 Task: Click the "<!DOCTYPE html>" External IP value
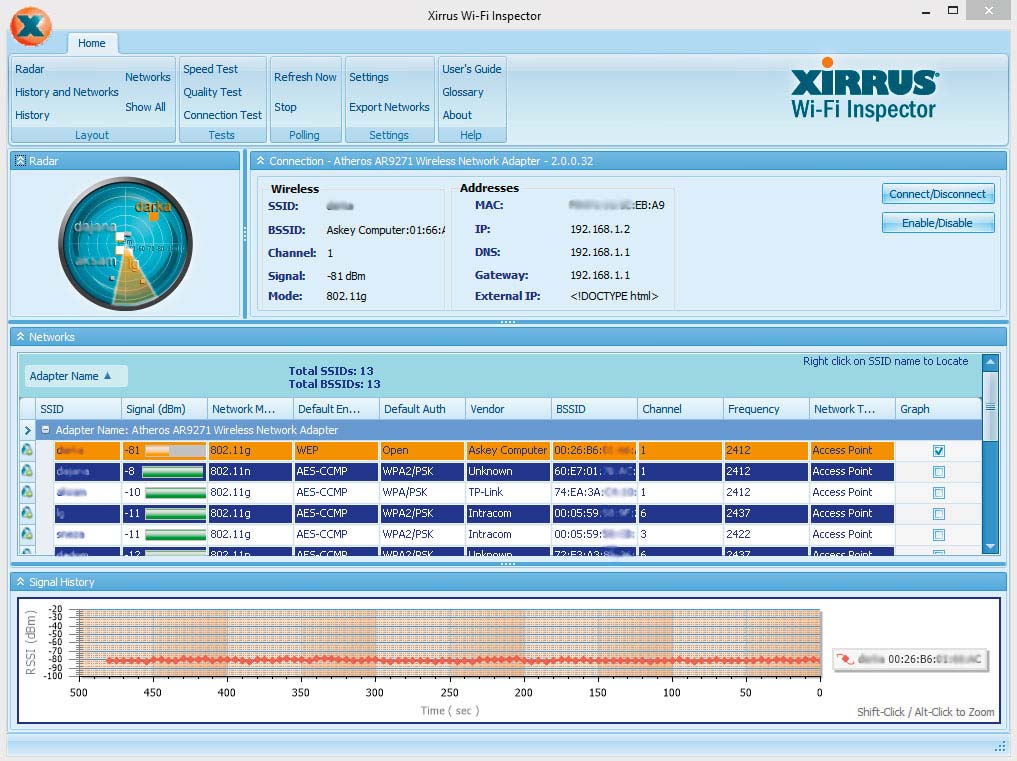point(614,296)
